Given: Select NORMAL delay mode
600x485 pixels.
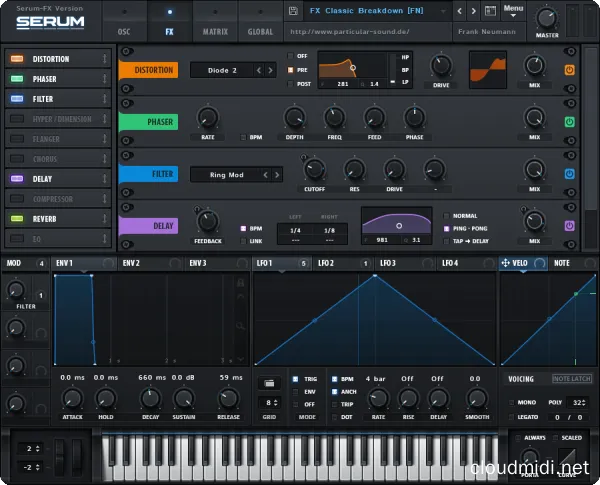Looking at the screenshot, I should [x=446, y=216].
